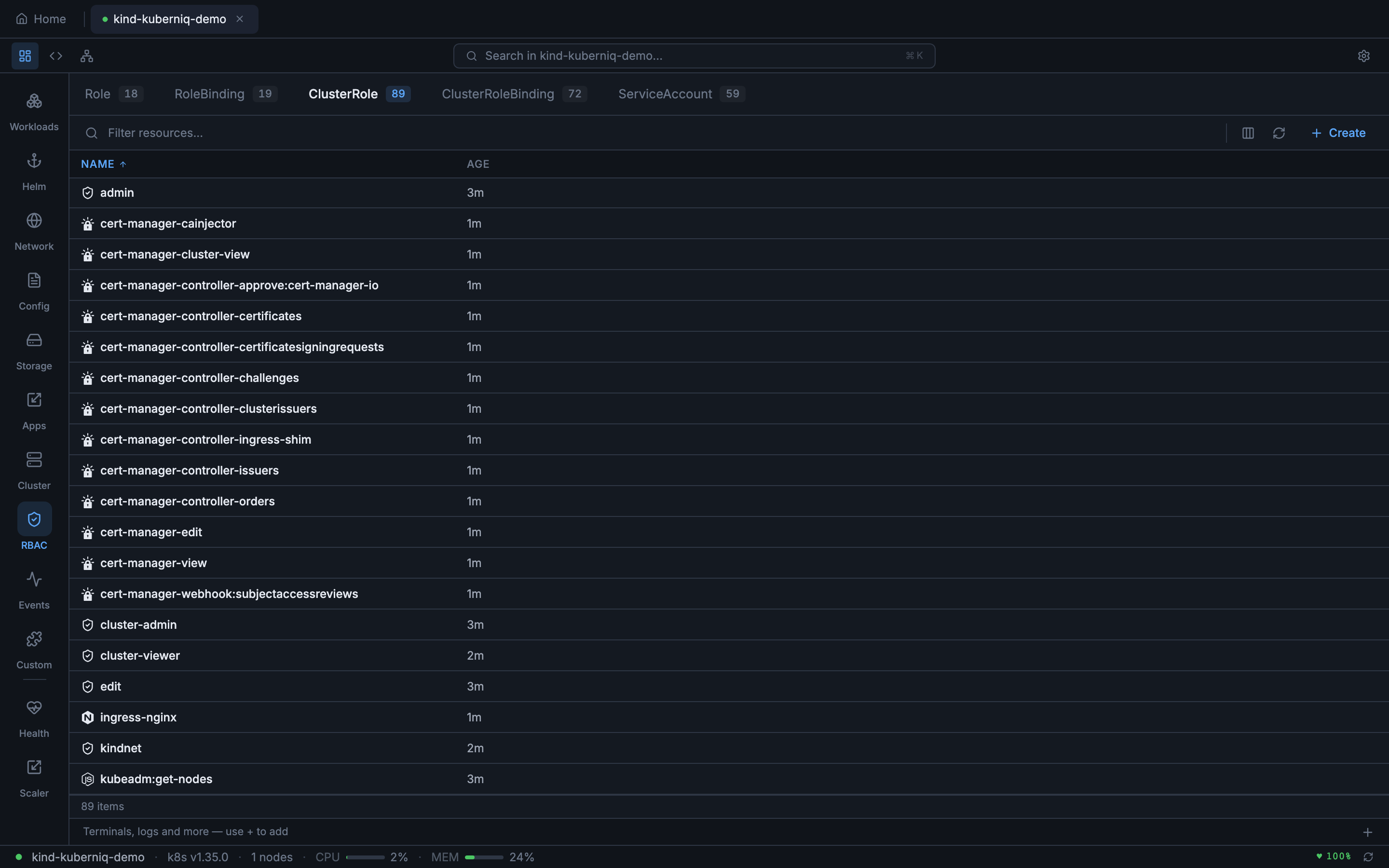The width and height of the screenshot is (1389, 868).
Task: Switch to the ClusterRoleBinding tab
Action: (497, 94)
